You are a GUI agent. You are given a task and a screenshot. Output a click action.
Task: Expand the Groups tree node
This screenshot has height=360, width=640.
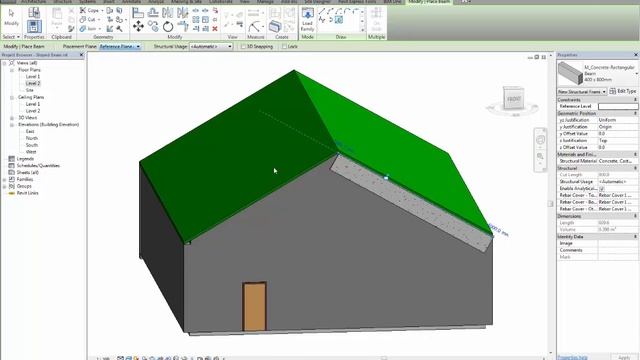pos(4,186)
